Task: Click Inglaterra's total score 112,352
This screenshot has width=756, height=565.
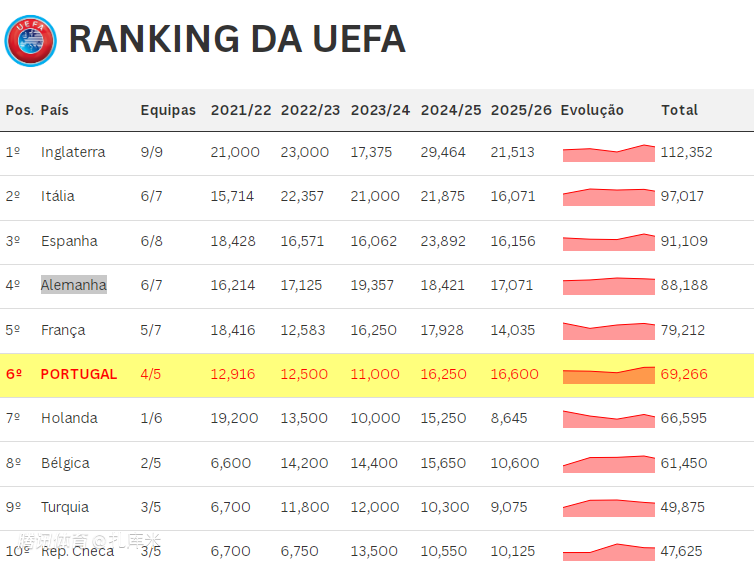Action: [686, 153]
